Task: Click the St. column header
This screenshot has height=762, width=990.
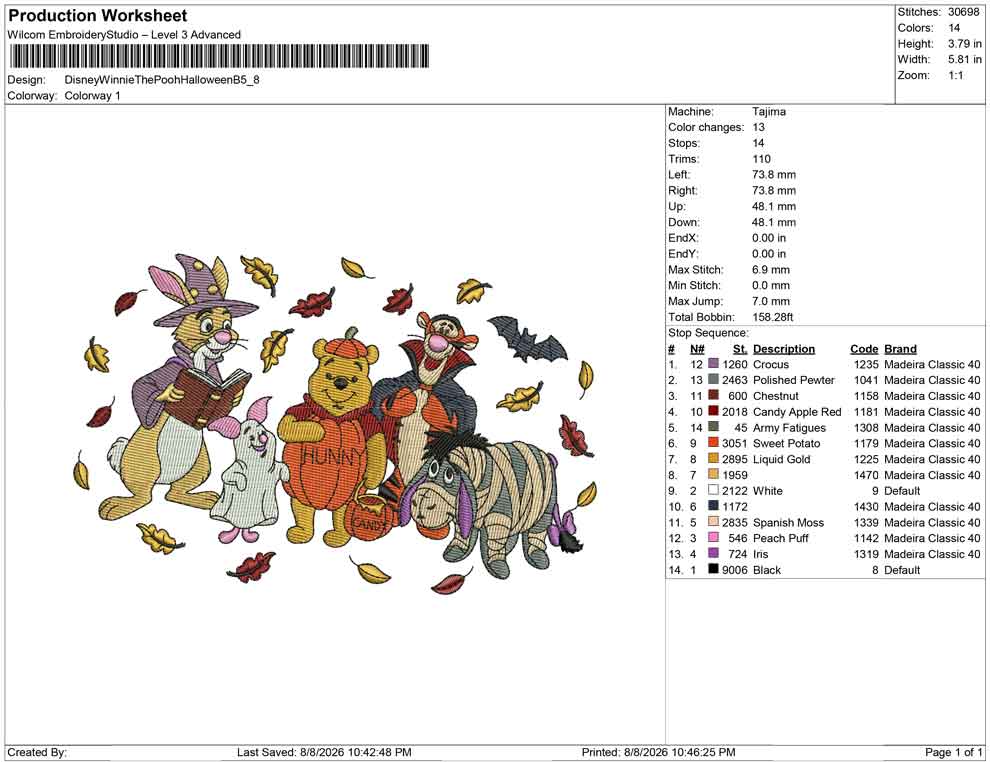Action: (740, 348)
